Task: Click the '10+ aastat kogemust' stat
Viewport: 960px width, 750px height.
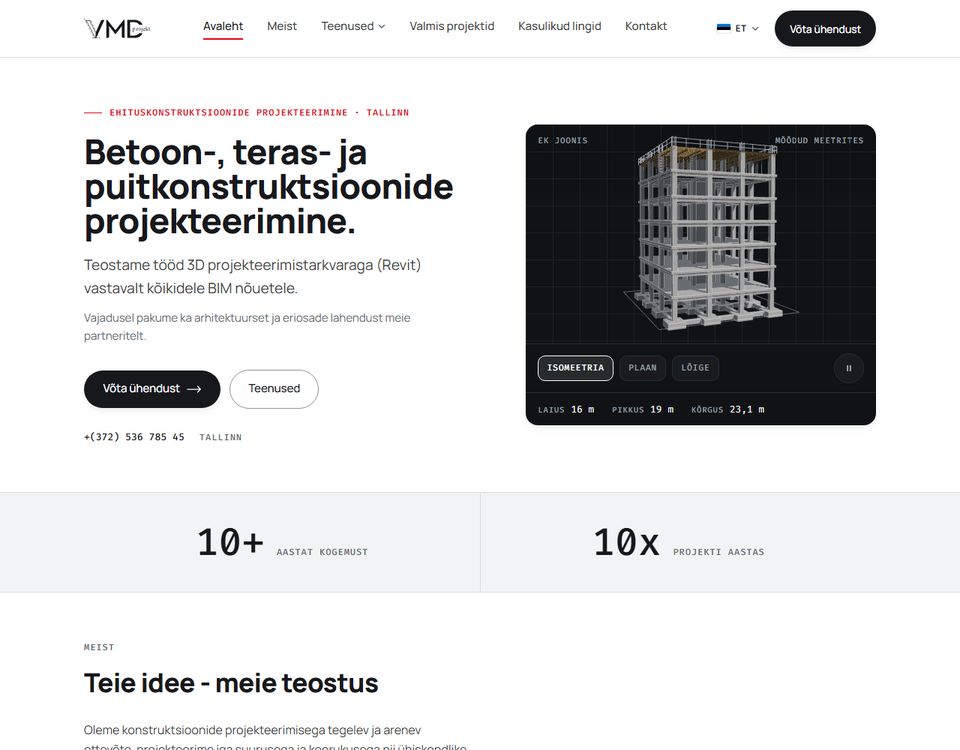Action: [282, 542]
